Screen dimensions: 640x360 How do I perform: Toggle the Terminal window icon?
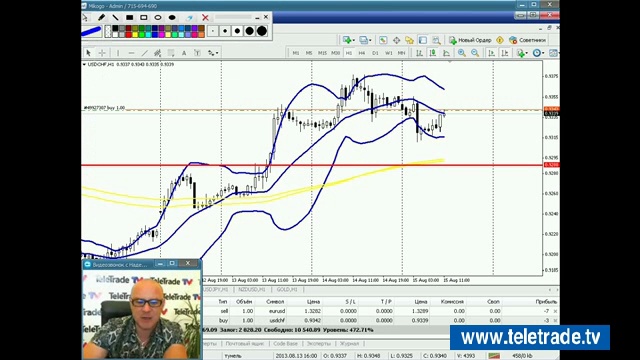click(x=423, y=40)
